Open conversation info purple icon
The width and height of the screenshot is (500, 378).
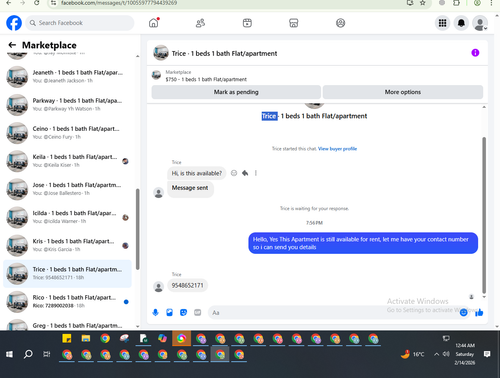pyautogui.click(x=475, y=53)
